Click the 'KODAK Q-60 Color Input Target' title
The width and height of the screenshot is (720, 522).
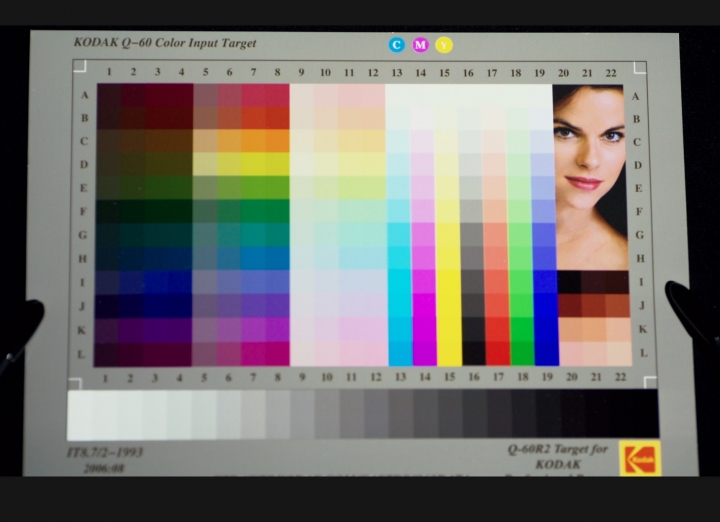click(165, 43)
